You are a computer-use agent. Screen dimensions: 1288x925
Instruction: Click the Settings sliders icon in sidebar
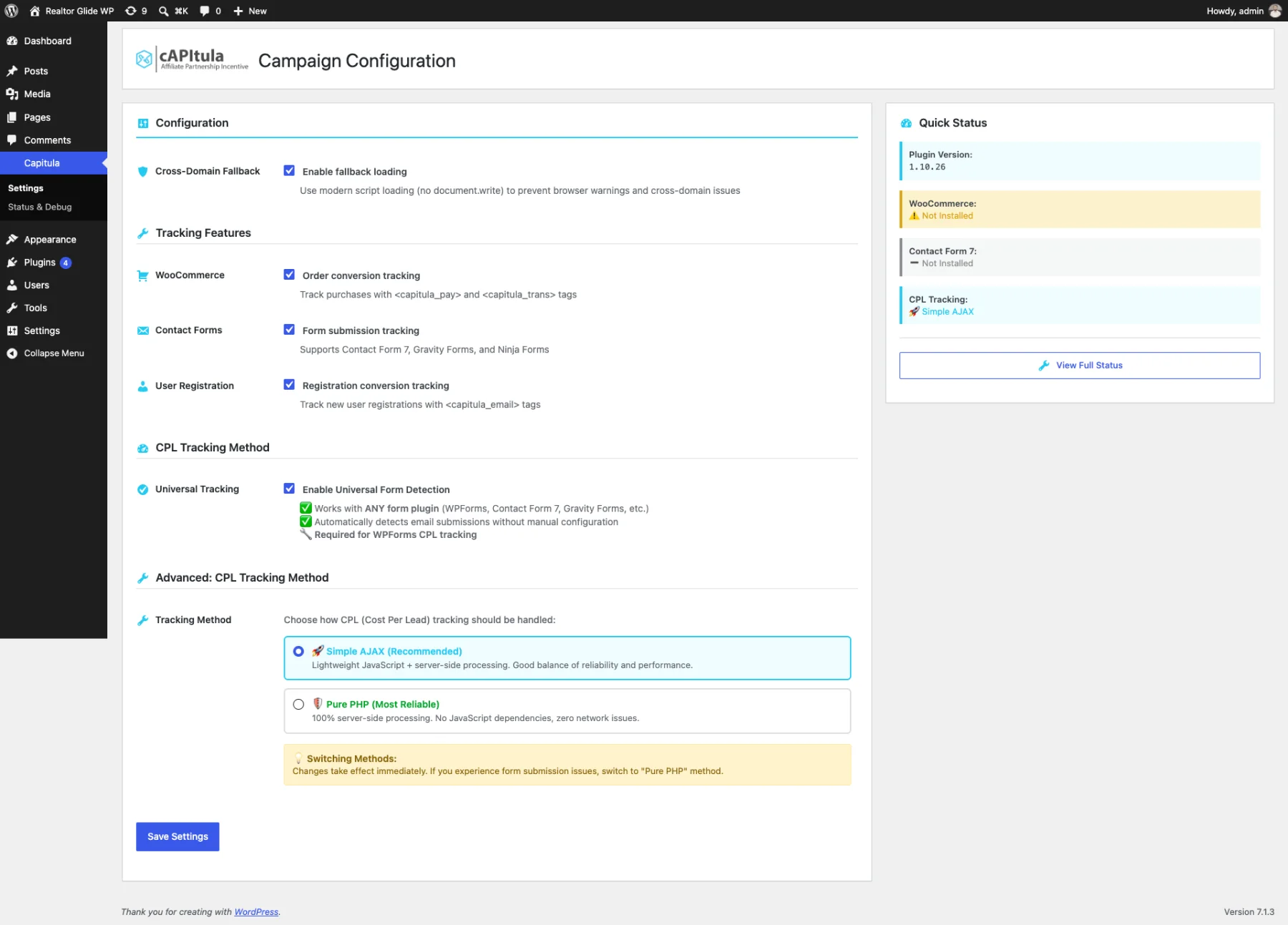click(12, 331)
